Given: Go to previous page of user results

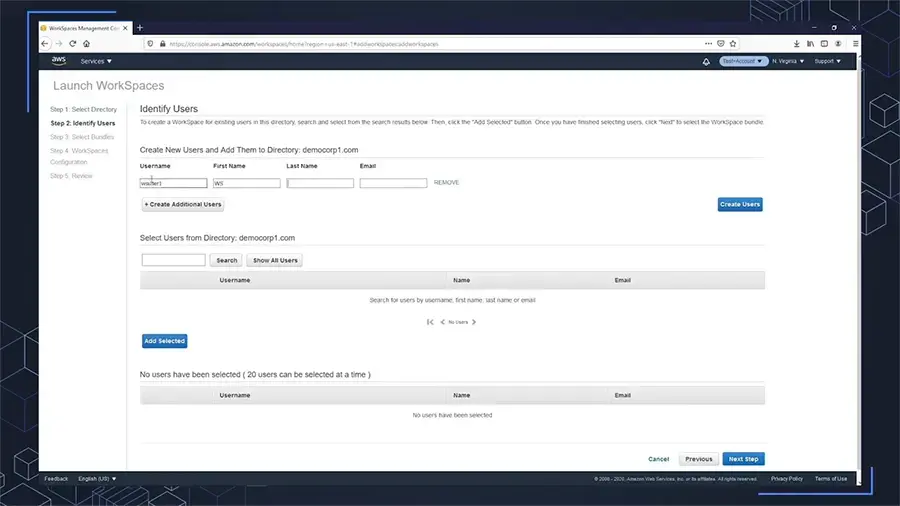Looking at the screenshot, I should click(x=443, y=322).
